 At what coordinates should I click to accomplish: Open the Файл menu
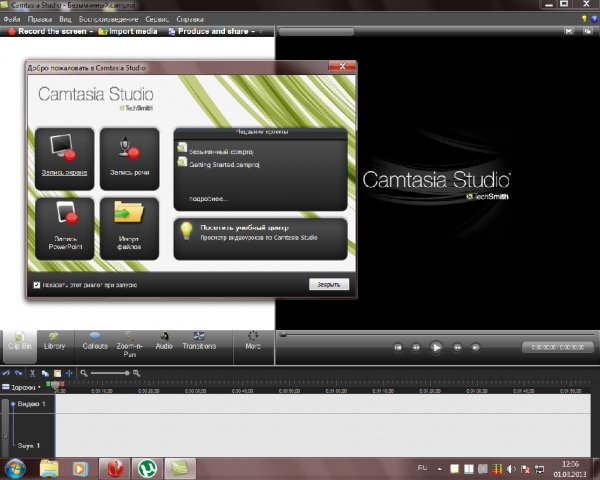pos(12,19)
